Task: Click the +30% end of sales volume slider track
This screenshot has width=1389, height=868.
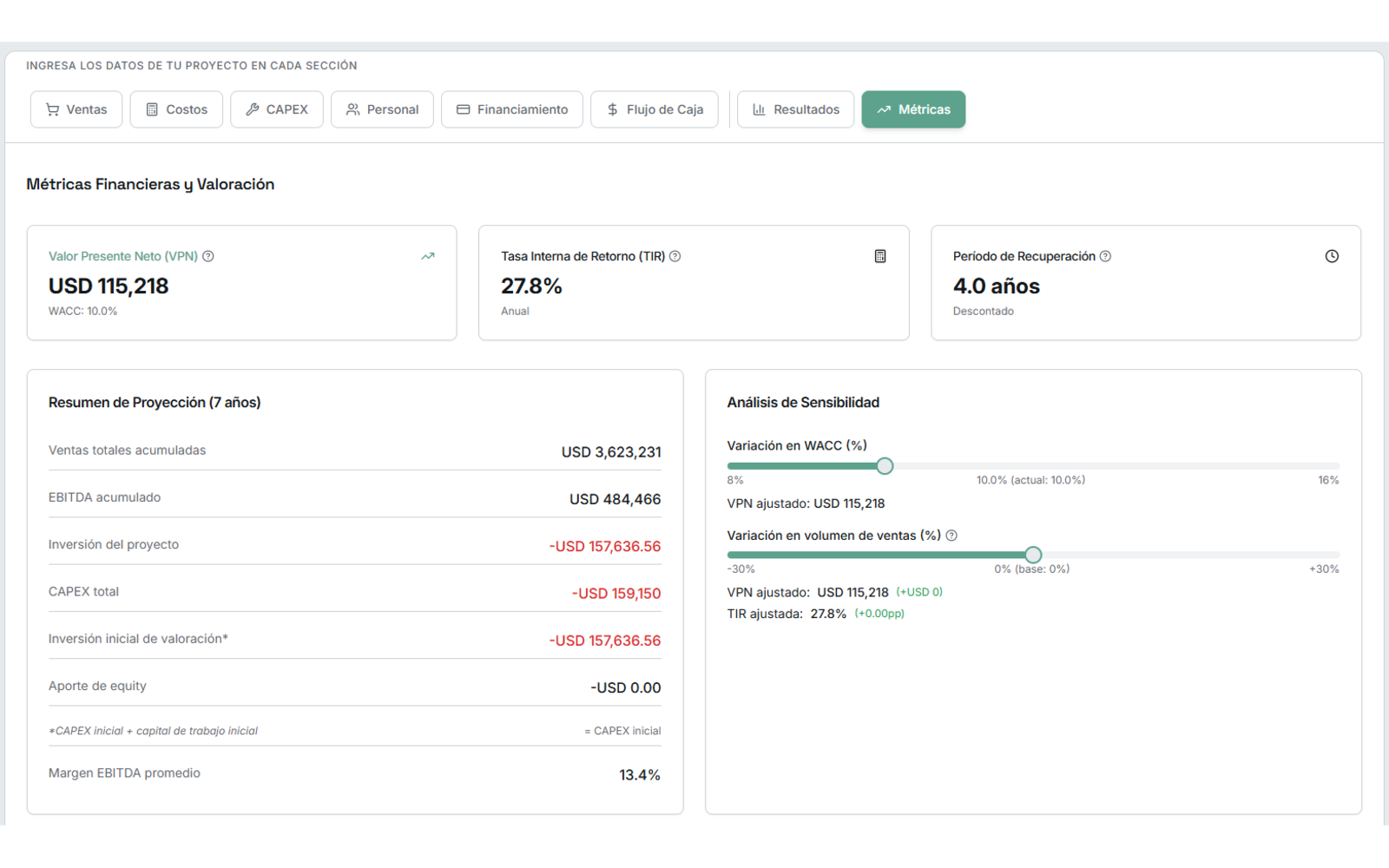Action: tap(1337, 555)
